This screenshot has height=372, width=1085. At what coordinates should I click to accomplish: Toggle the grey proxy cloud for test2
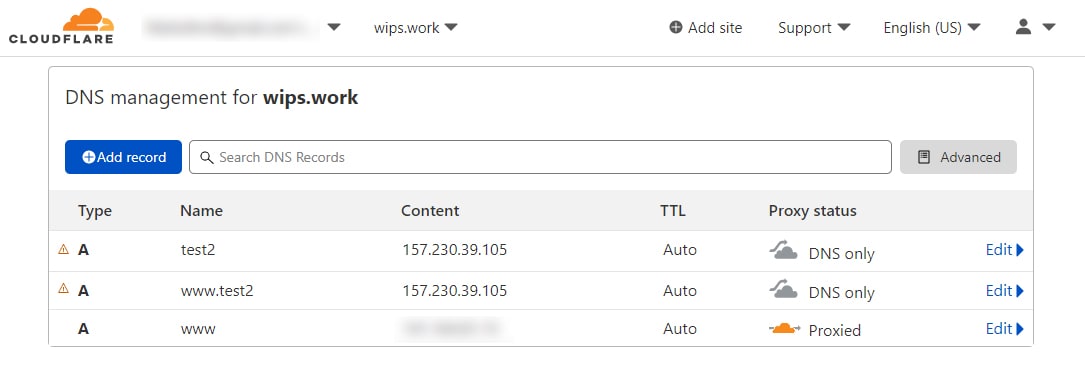coord(783,252)
